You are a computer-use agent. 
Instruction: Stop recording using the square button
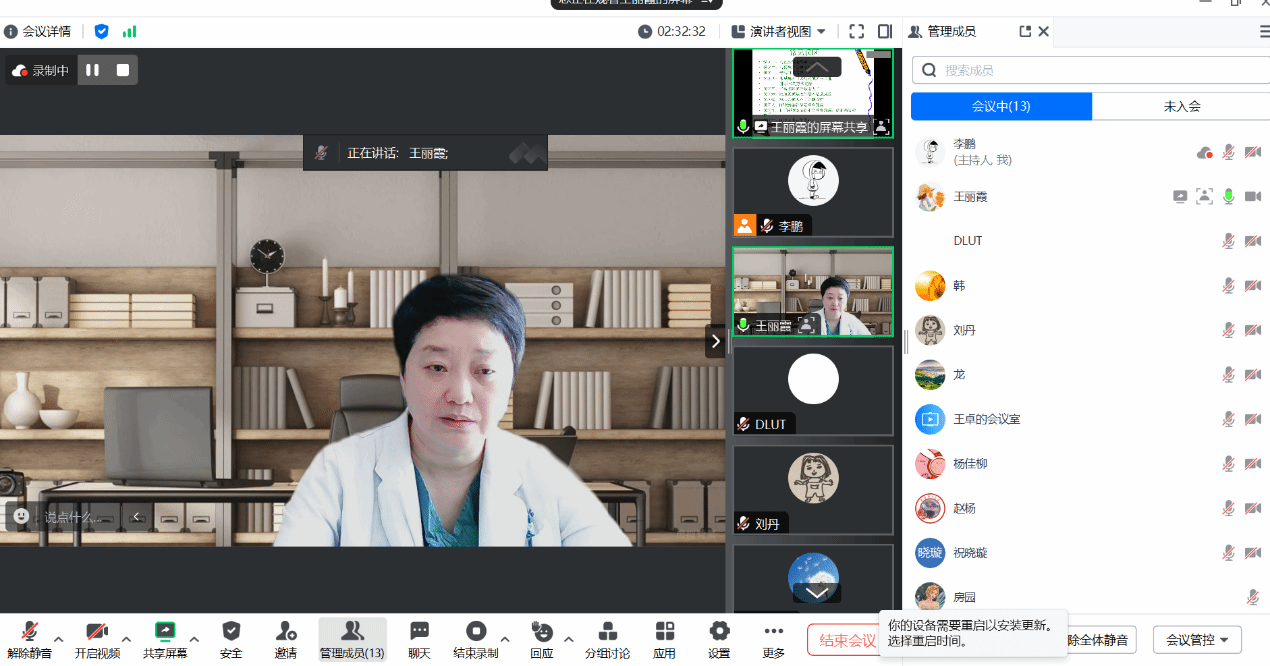(123, 70)
